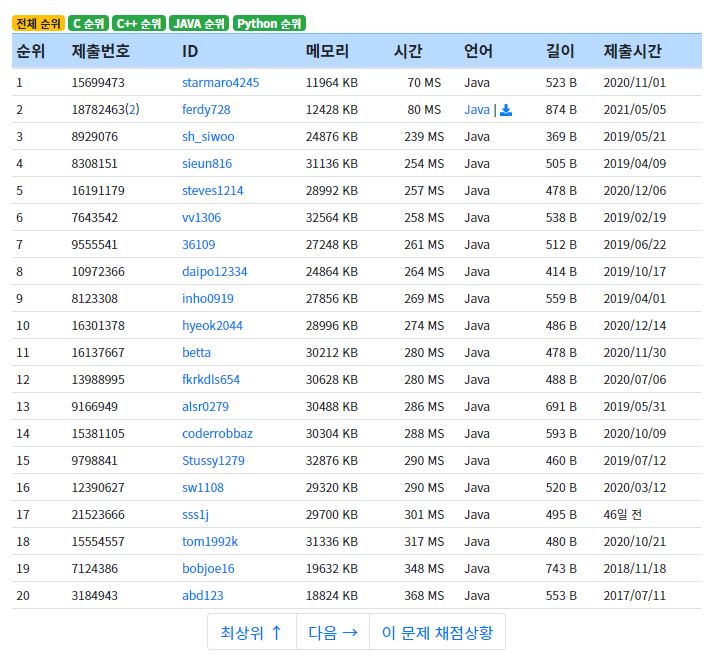Select submission number 8929076
Screen dimensions: 725x672
coord(94,137)
